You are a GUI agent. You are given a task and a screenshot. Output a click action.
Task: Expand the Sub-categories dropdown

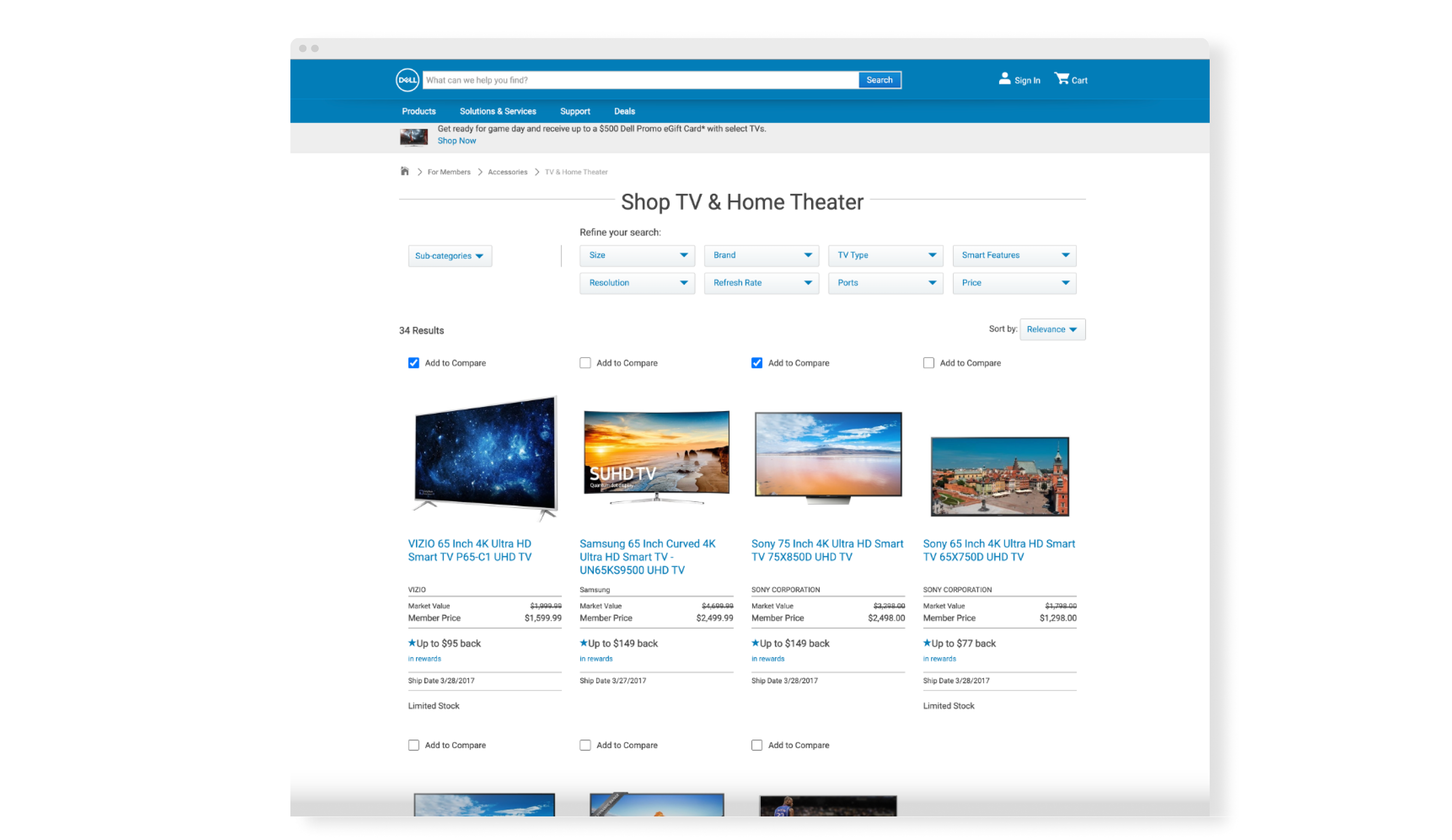pyautogui.click(x=450, y=256)
